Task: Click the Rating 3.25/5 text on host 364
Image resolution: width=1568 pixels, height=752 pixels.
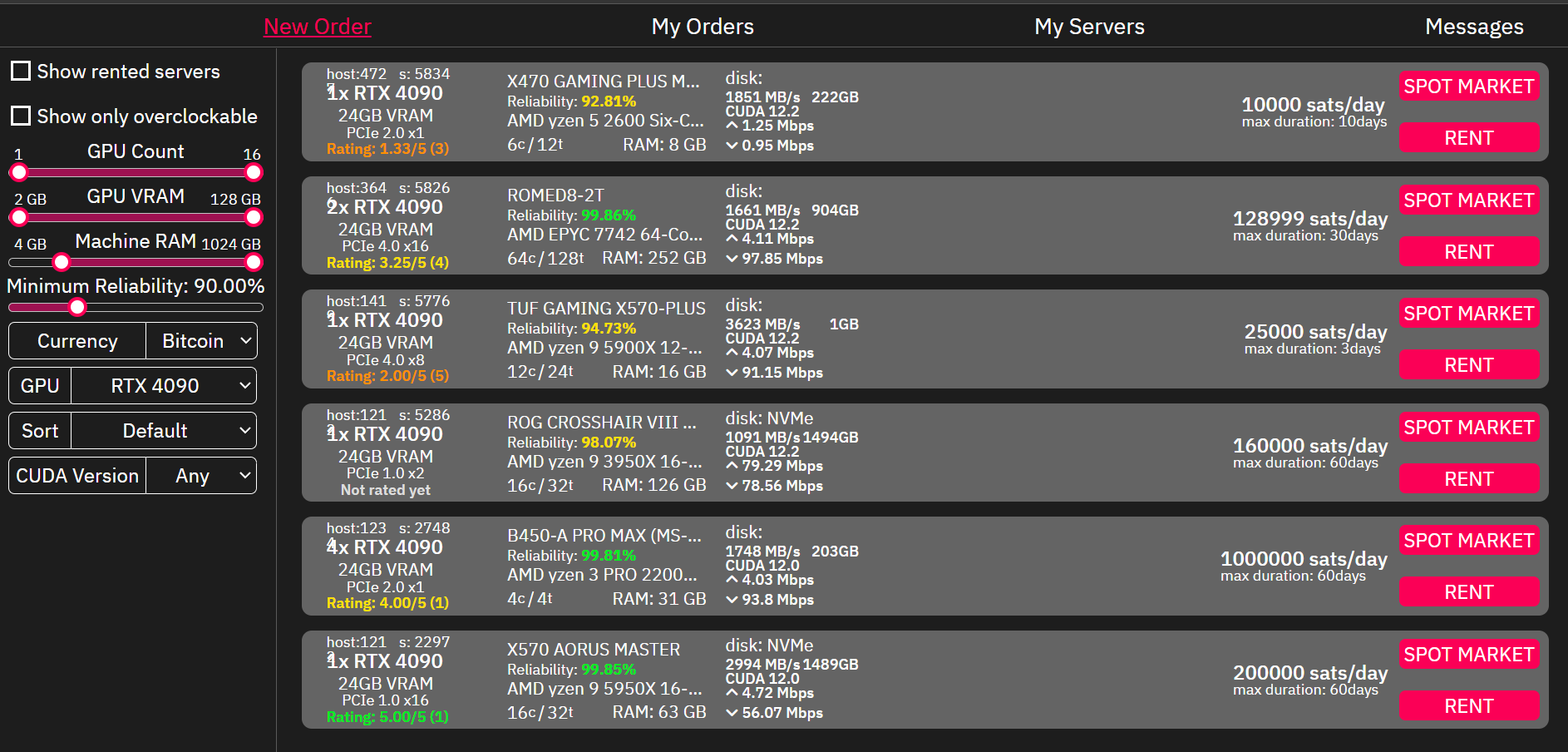Action: coord(387,263)
